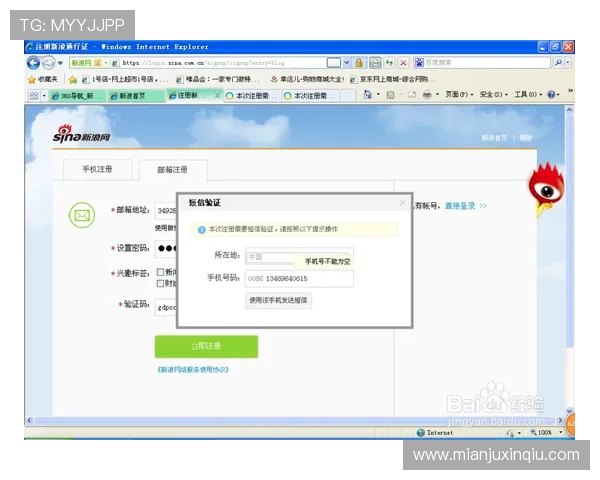Open the search provider dropdown arrow

pos(568,63)
